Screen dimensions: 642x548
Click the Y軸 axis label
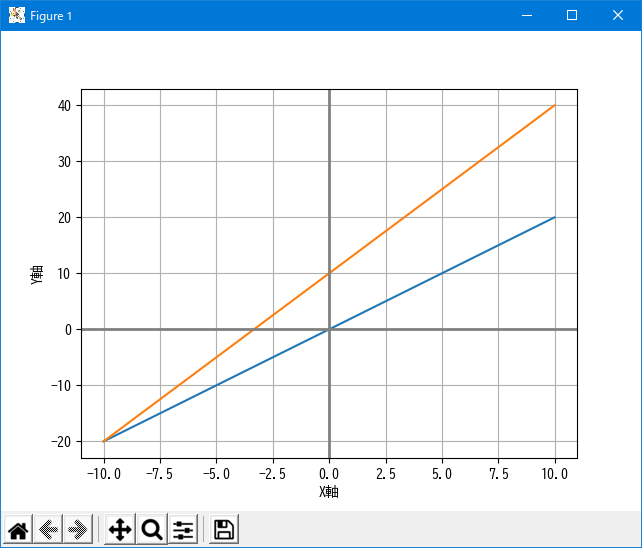37,275
